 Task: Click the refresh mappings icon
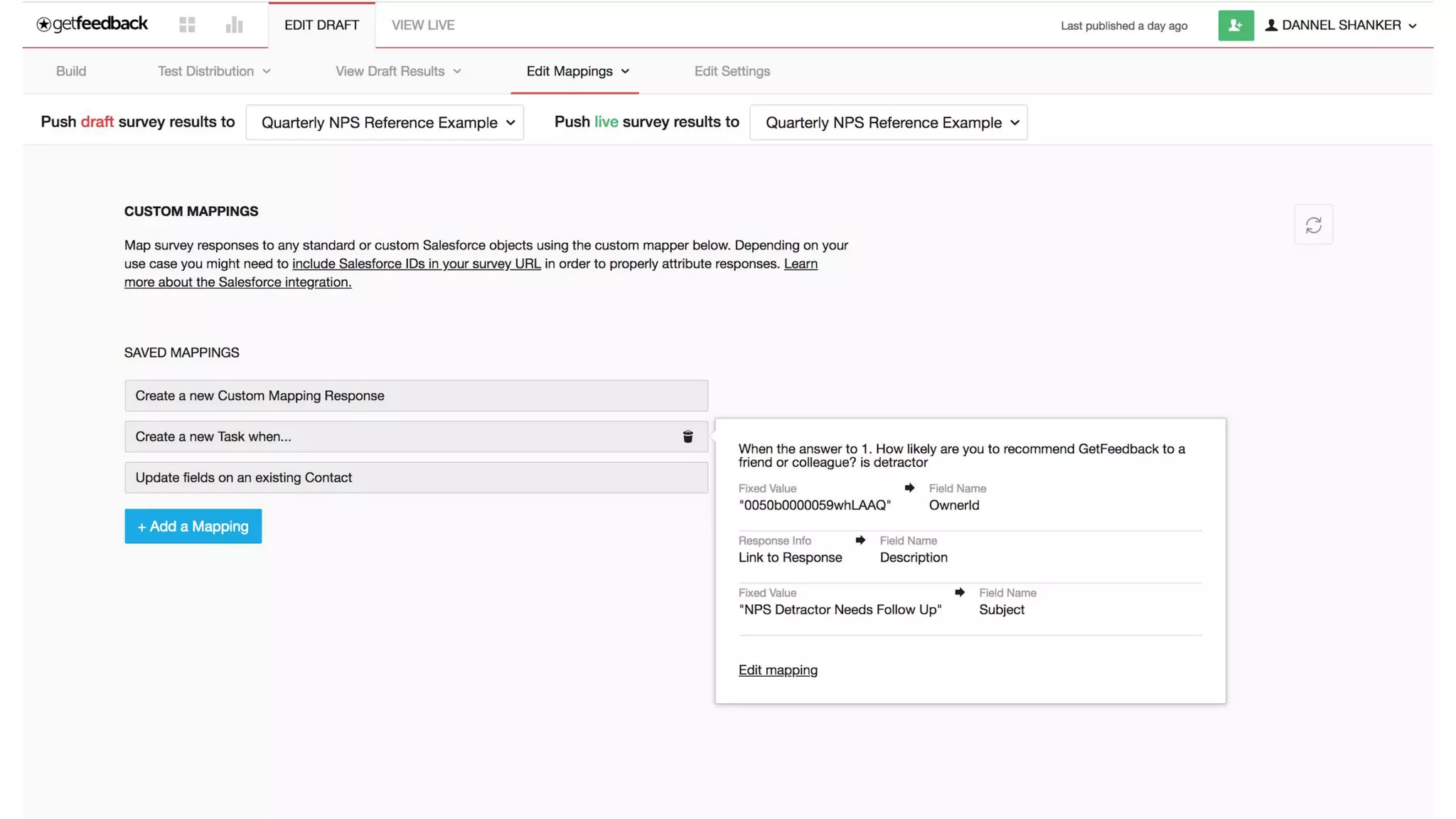1313,225
